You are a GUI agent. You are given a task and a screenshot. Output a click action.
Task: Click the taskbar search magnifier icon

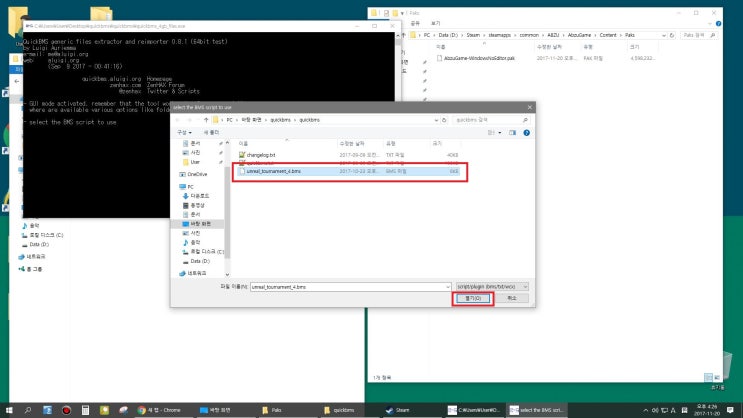pyautogui.click(x=28, y=409)
